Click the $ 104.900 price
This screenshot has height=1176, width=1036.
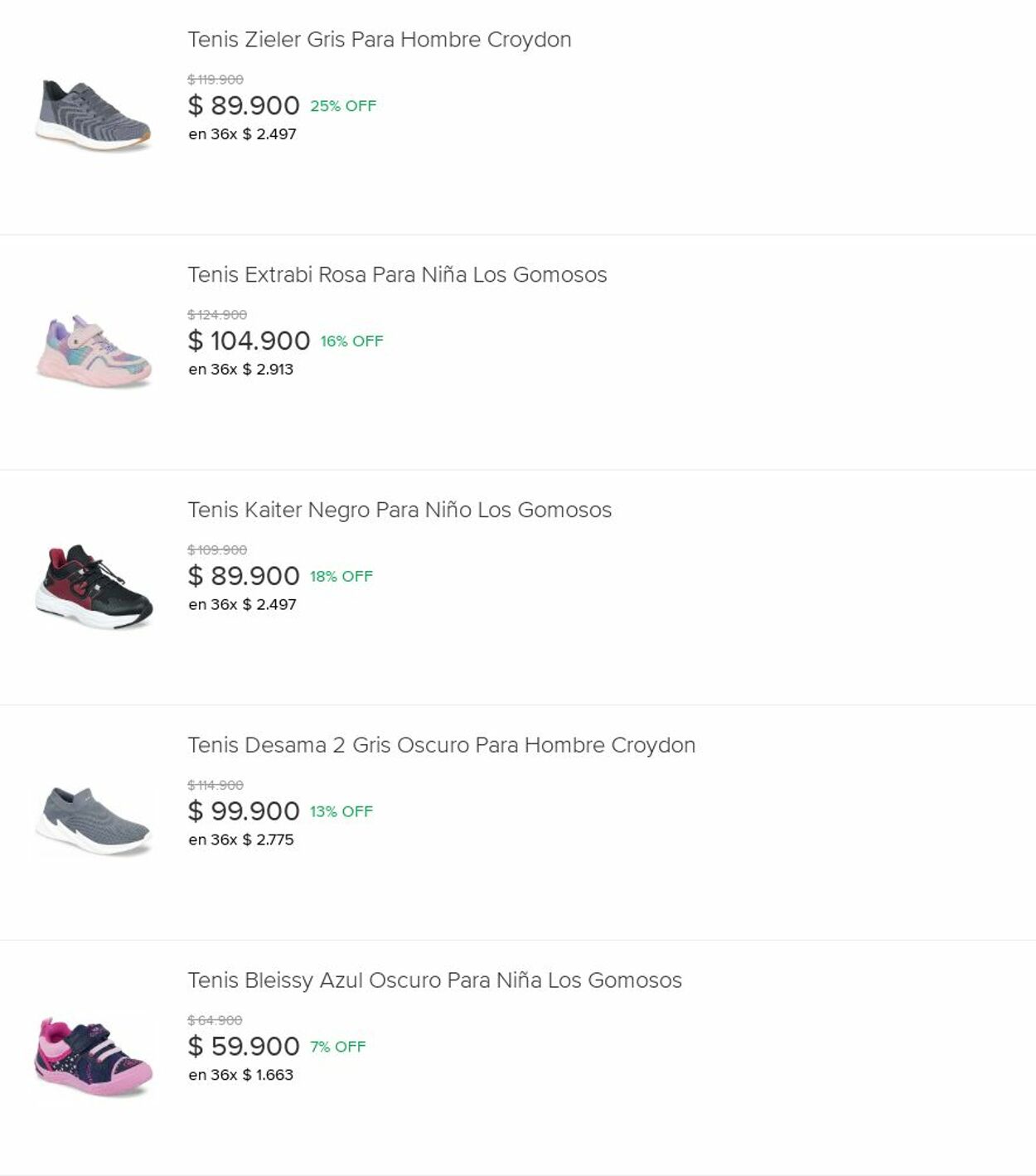249,341
